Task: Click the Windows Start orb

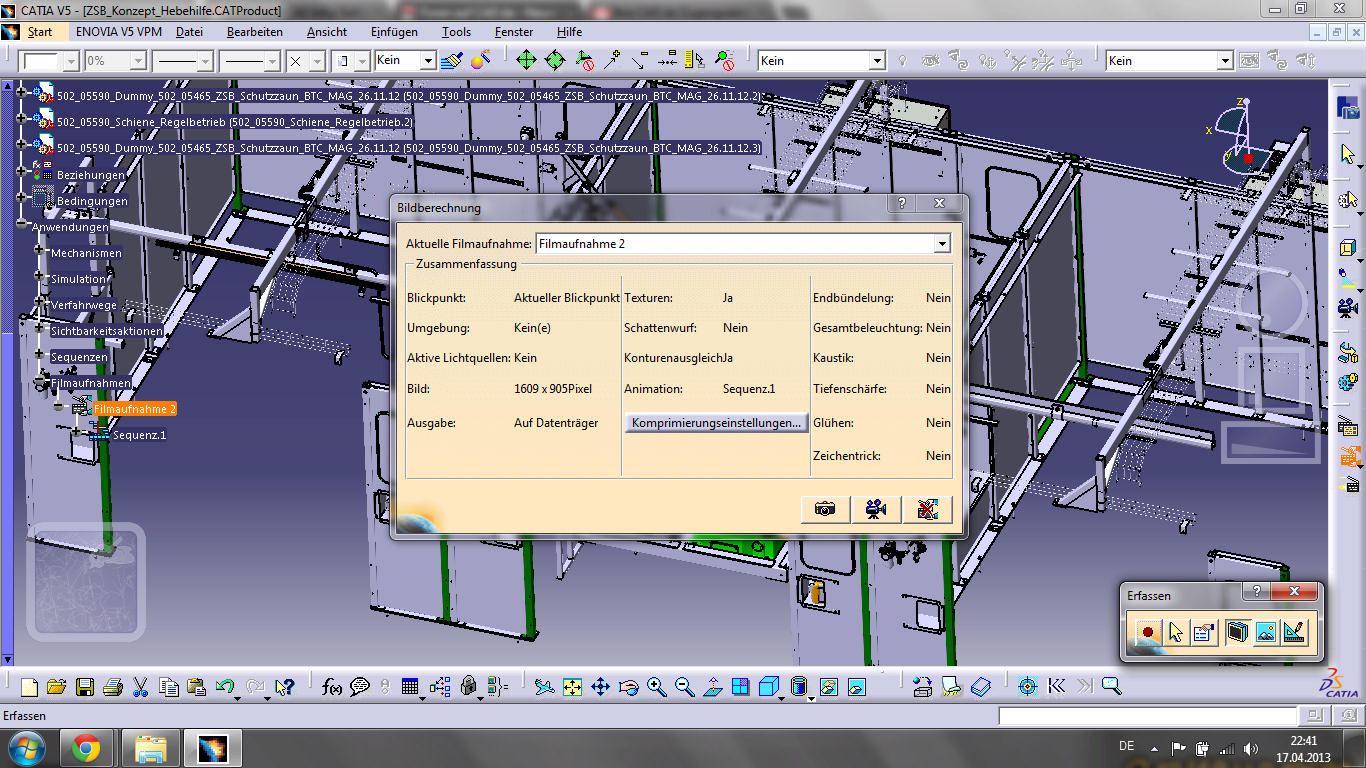Action: pyautogui.click(x=26, y=748)
